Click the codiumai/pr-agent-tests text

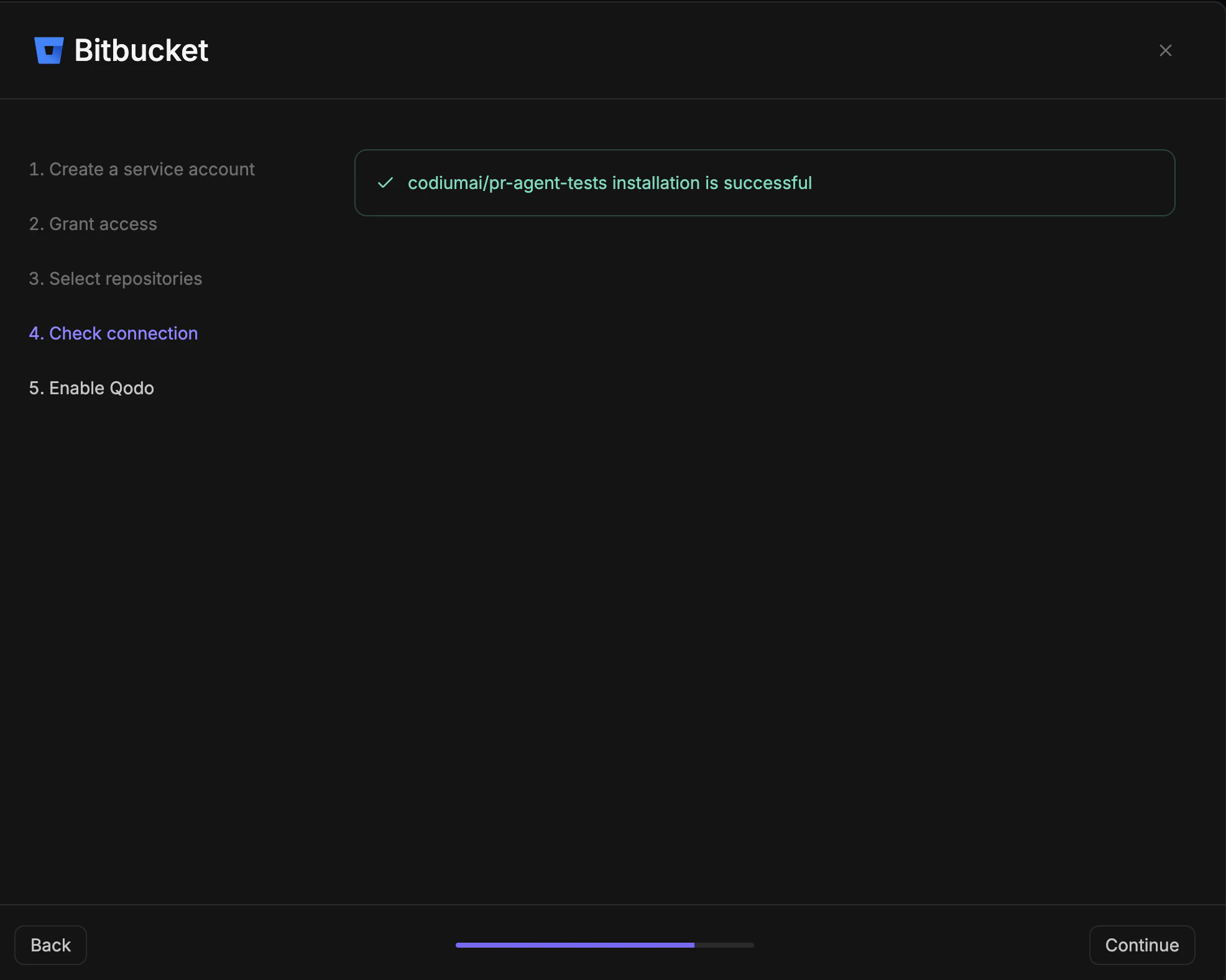point(507,183)
